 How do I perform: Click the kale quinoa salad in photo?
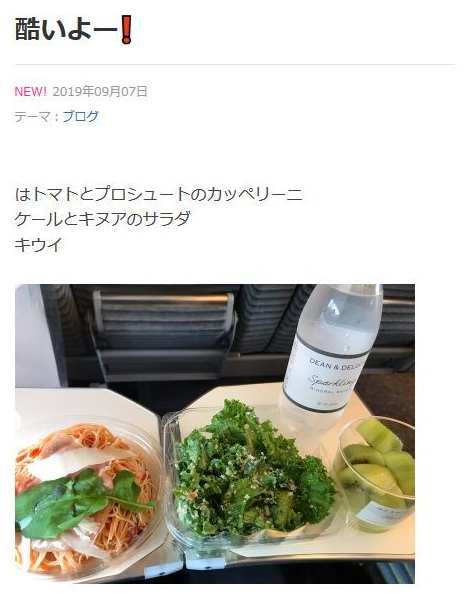tap(253, 470)
